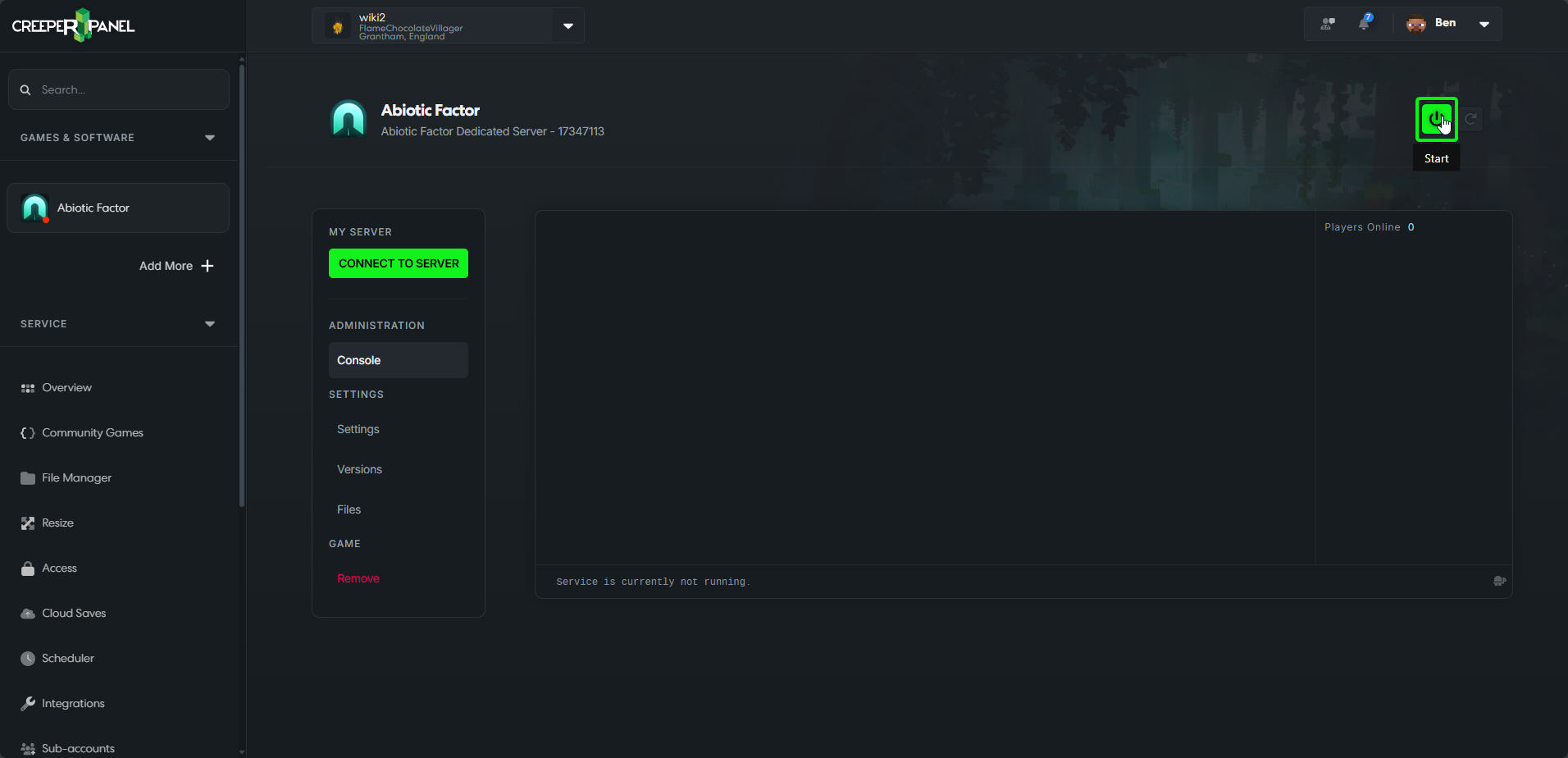Image resolution: width=1568 pixels, height=758 pixels.
Task: Click the console send command icon
Action: pyautogui.click(x=1499, y=581)
